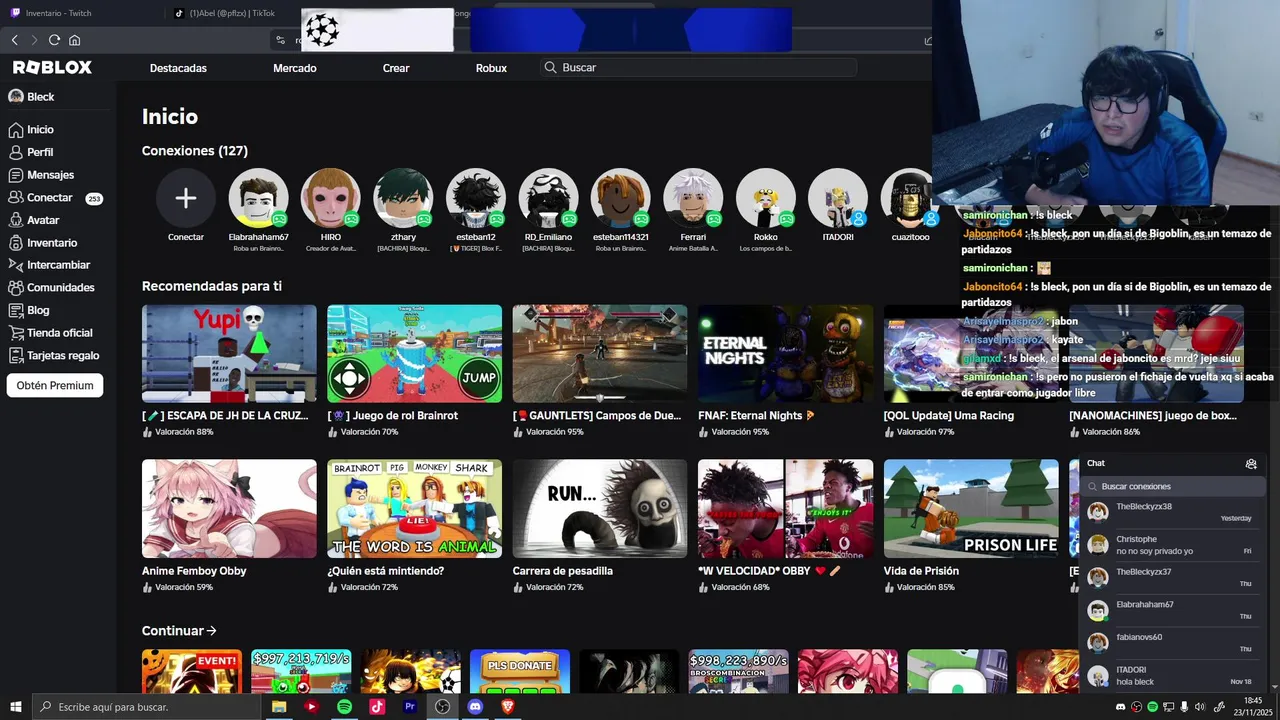Viewport: 1280px width, 720px height.
Task: Click the browser home icon
Action: click(74, 40)
